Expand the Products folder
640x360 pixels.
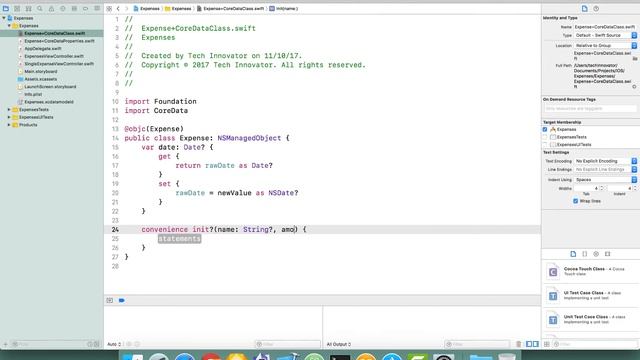(9, 125)
